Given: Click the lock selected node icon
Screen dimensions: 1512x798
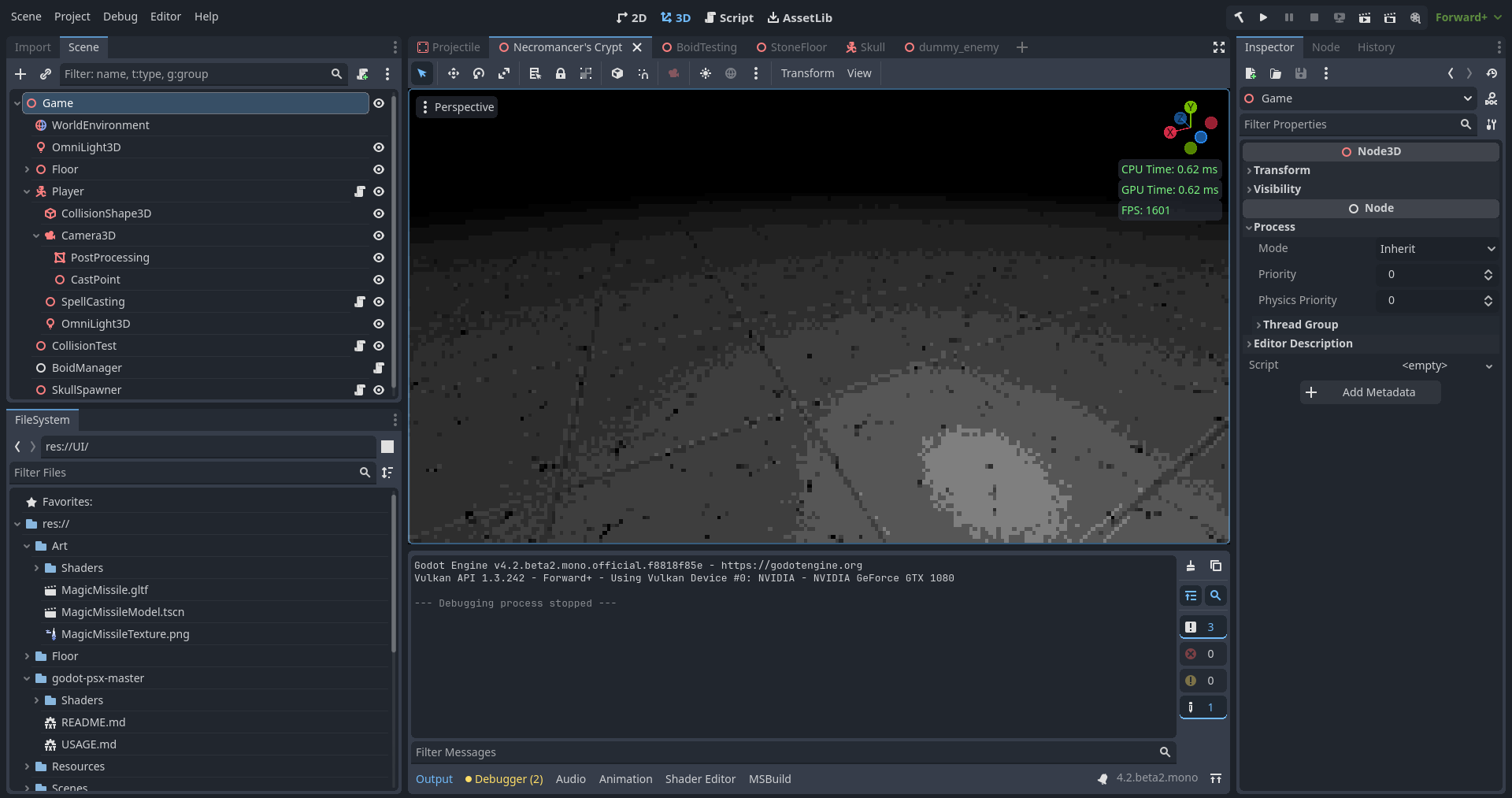Looking at the screenshot, I should [x=561, y=73].
